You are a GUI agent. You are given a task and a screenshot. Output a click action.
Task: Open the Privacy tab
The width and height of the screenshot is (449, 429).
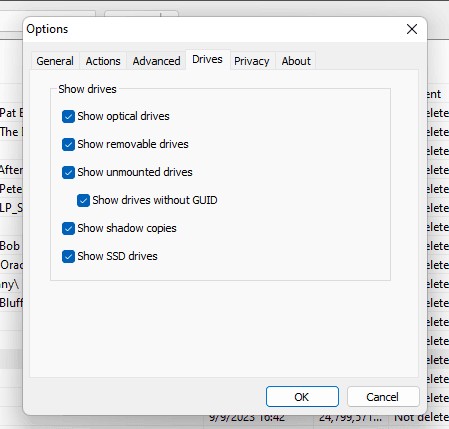pyautogui.click(x=252, y=61)
